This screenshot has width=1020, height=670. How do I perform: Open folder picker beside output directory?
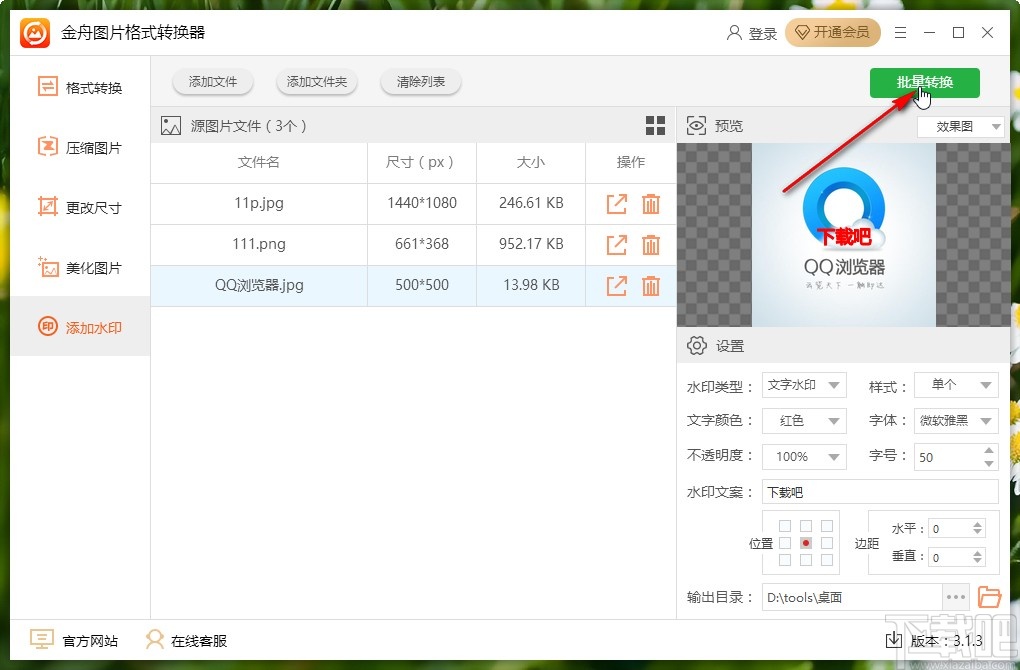pyautogui.click(x=989, y=597)
